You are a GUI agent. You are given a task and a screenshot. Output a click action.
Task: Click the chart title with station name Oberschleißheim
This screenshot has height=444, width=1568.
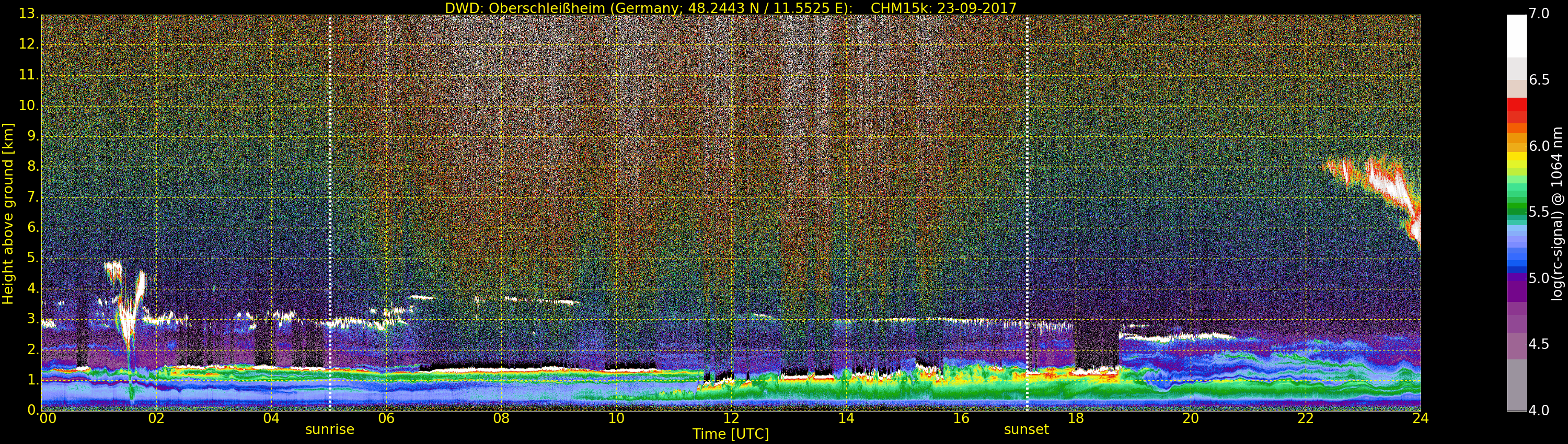click(731, 8)
